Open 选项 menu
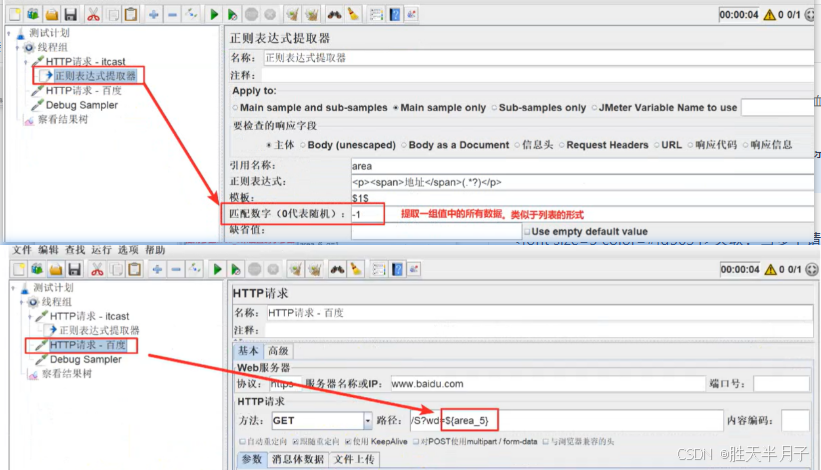Viewport: 821px width, 470px height. 128,250
